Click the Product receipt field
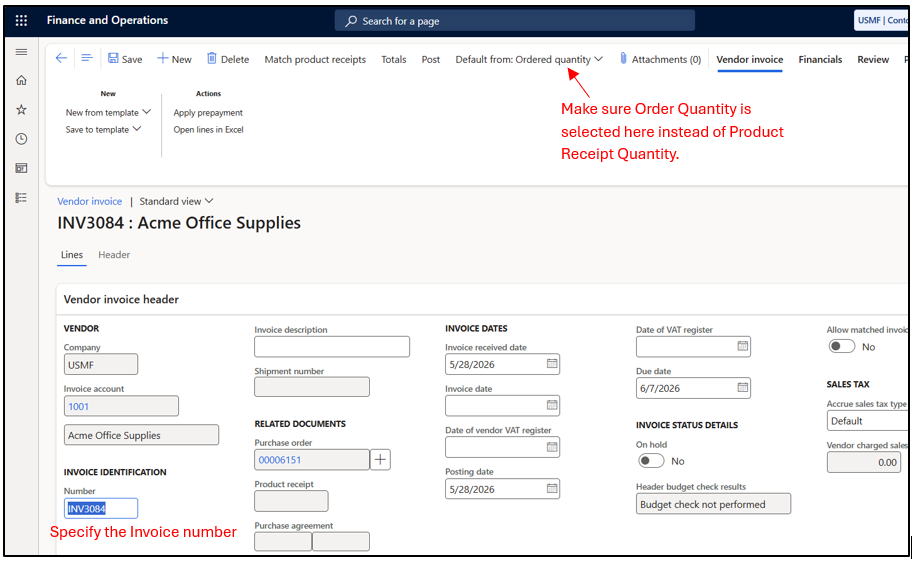 click(291, 501)
